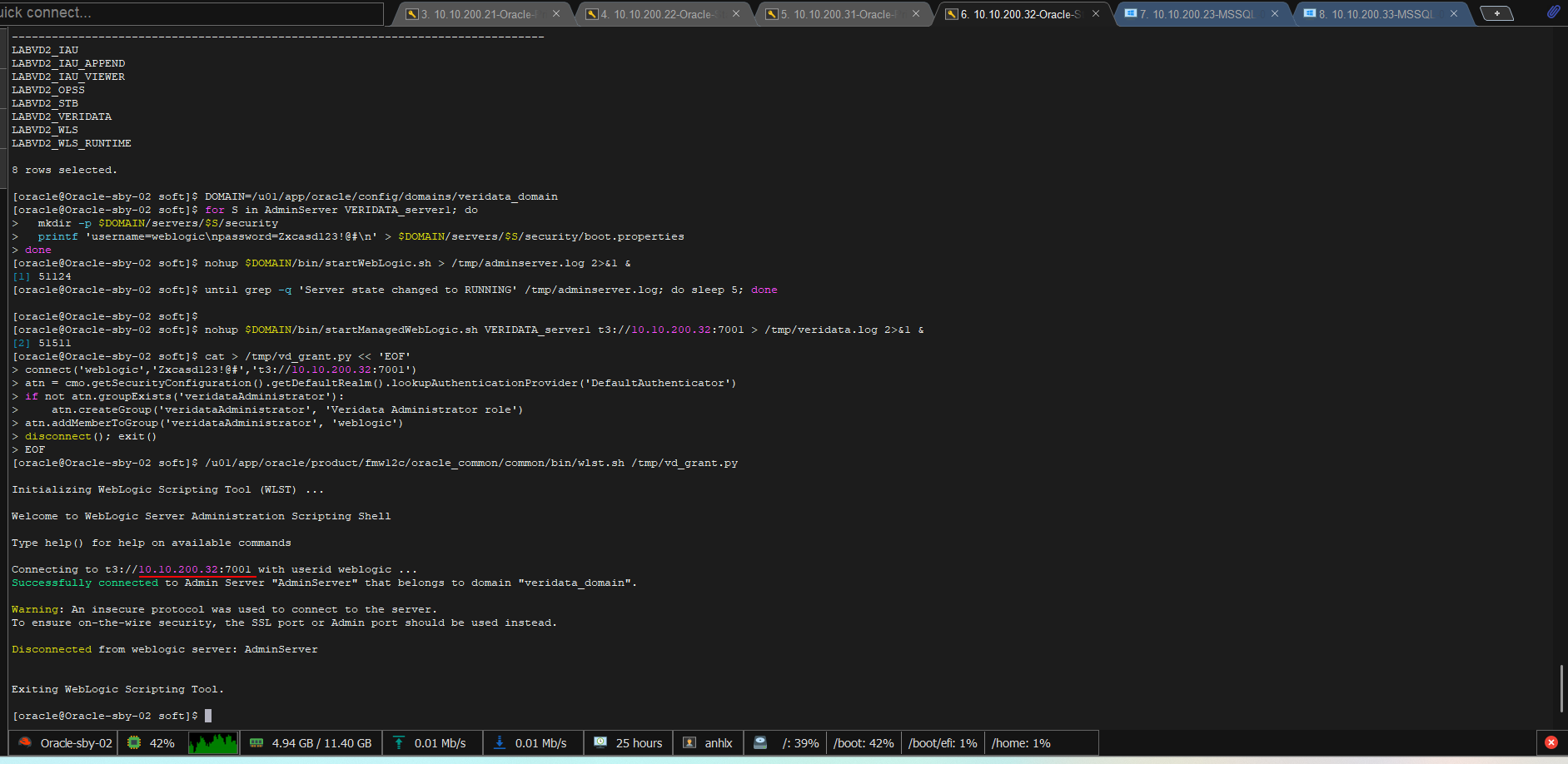This screenshot has height=764, width=1568.
Task: Click the '[2] 51511' job output line
Action: 42,343
